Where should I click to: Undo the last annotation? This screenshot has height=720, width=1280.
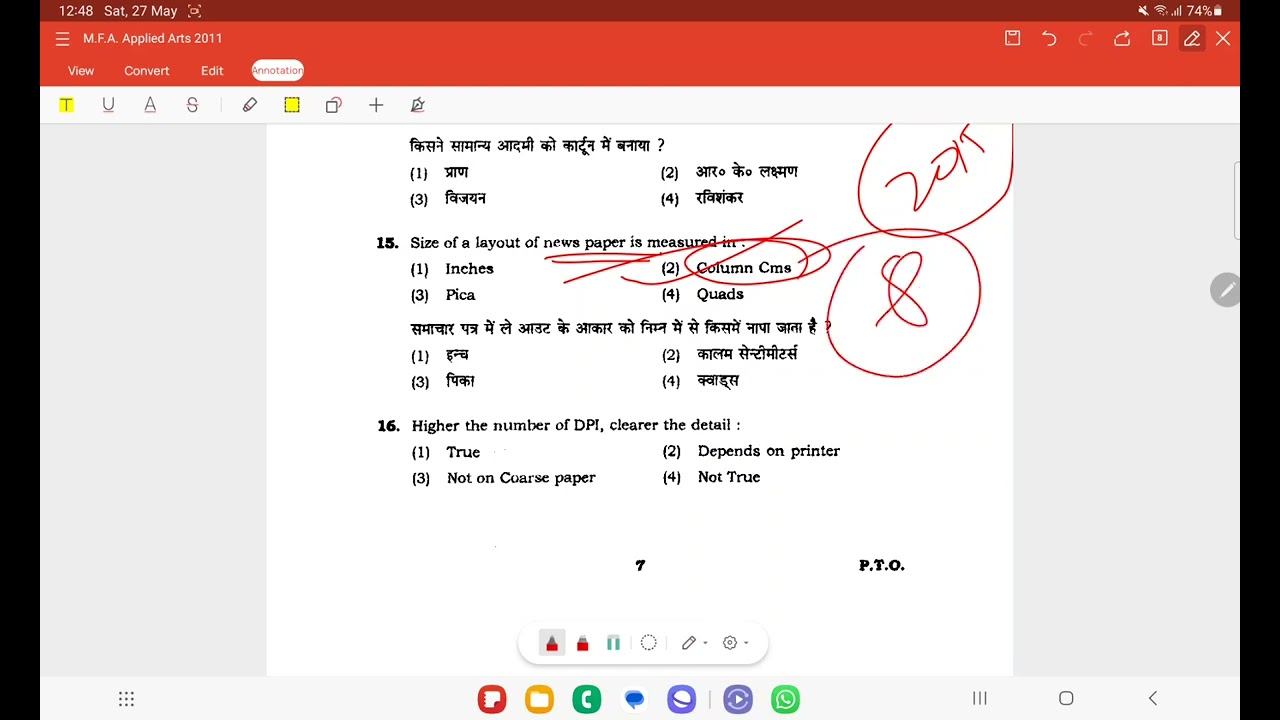click(x=1049, y=38)
